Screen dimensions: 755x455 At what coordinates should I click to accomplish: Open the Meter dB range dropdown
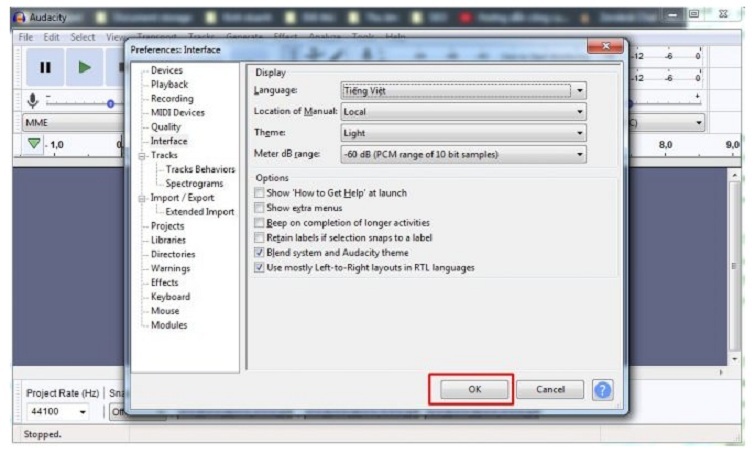[463, 154]
